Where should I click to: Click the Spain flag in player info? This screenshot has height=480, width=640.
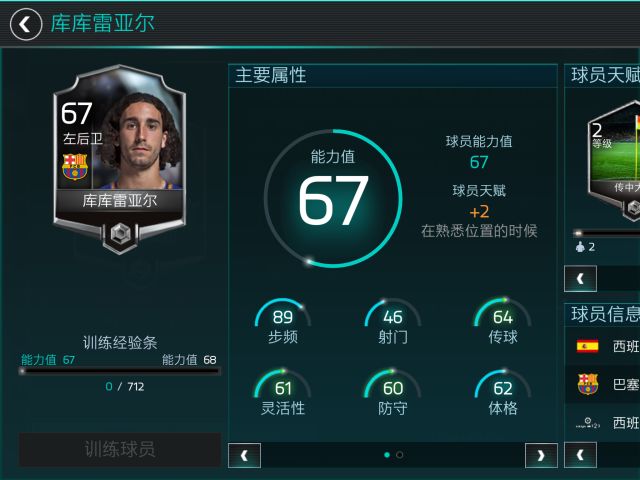pos(587,346)
